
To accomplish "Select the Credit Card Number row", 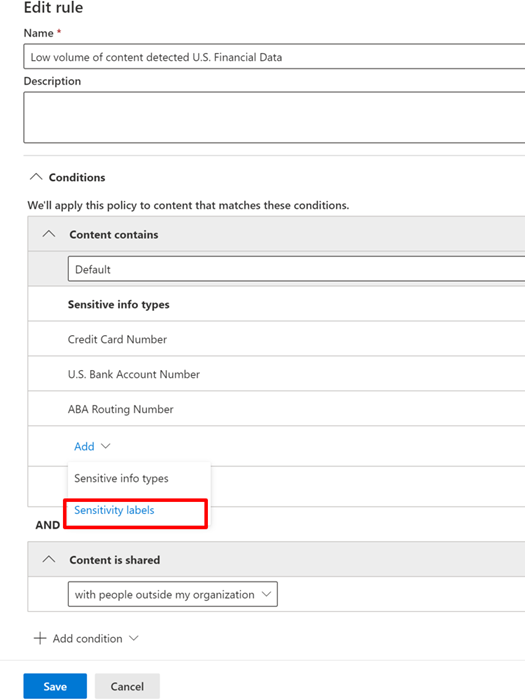I will (276, 339).
